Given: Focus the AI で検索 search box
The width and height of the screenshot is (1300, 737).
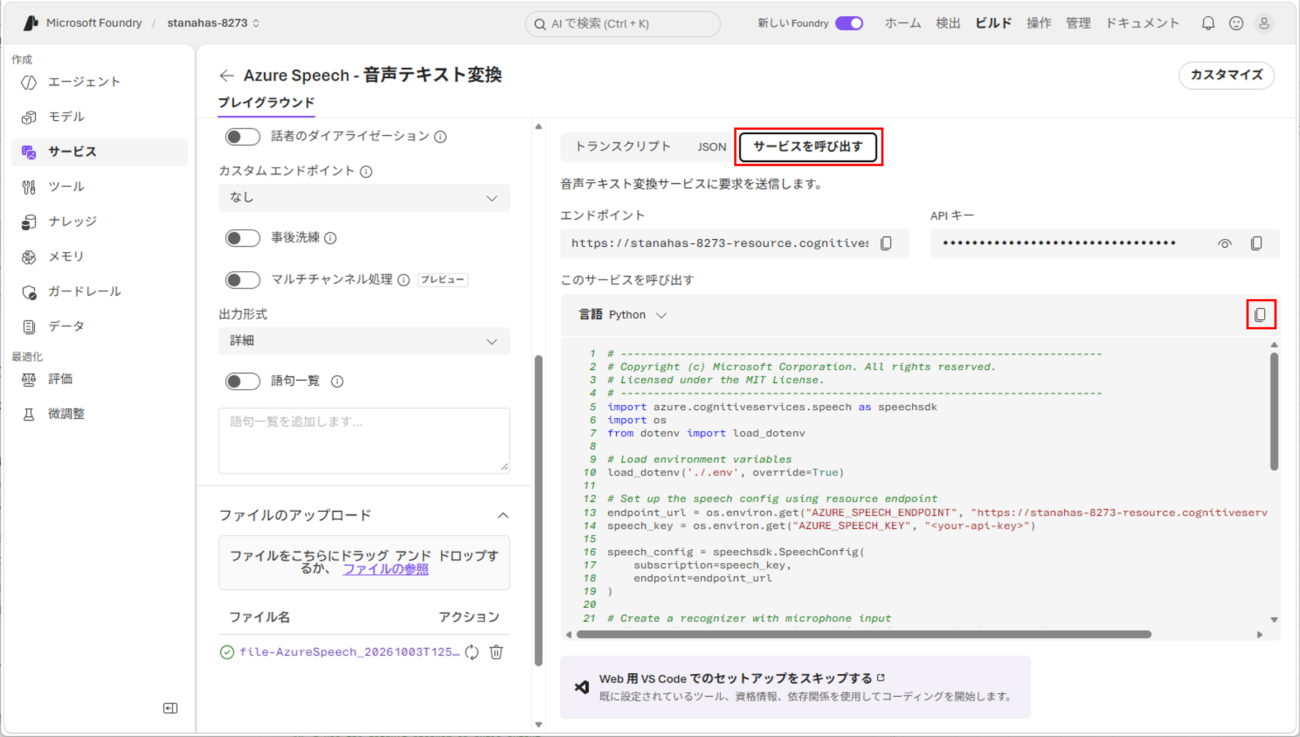Looking at the screenshot, I should pyautogui.click(x=622, y=23).
